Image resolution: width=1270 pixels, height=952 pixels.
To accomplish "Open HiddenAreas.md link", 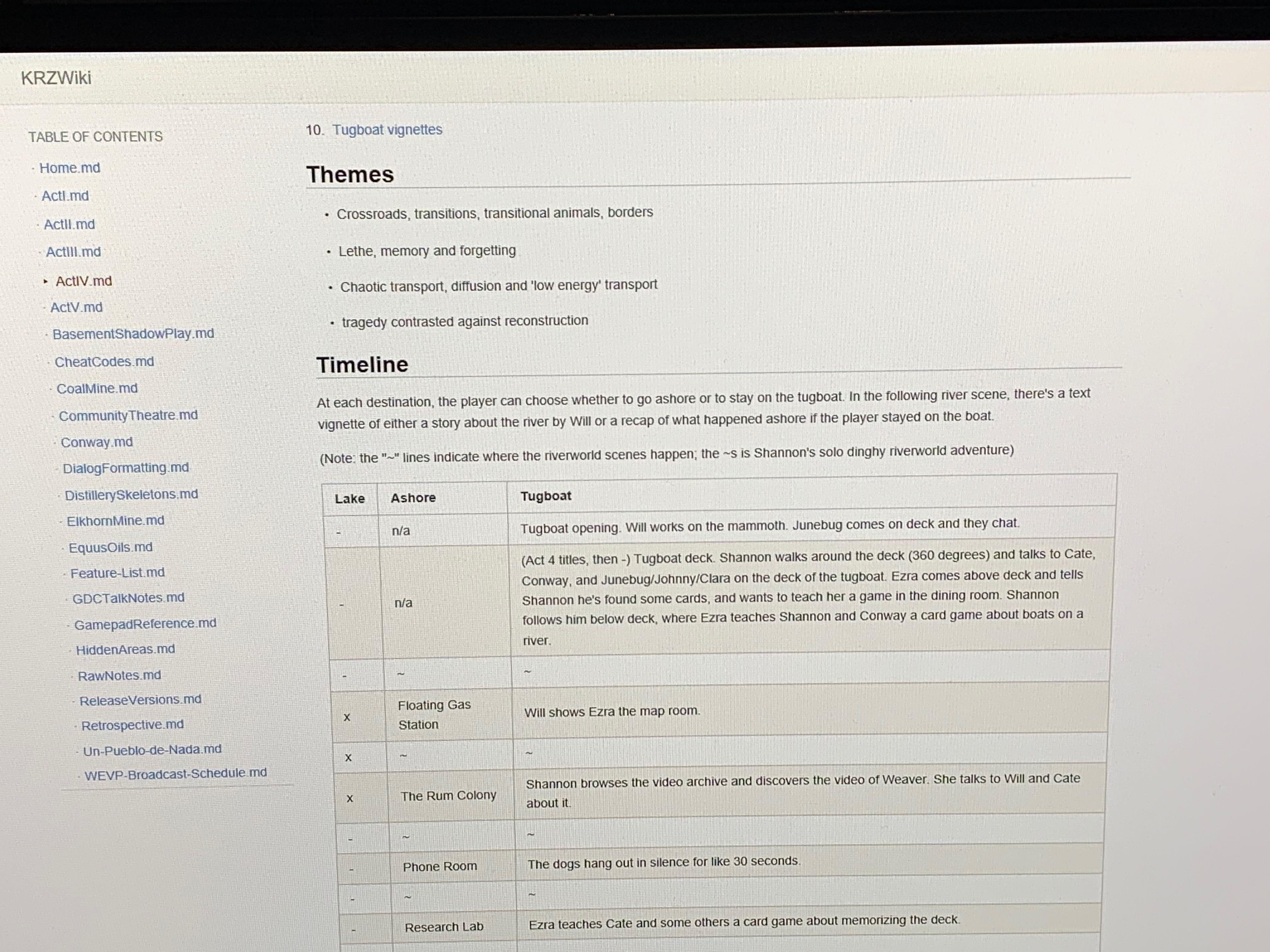I will click(x=125, y=649).
